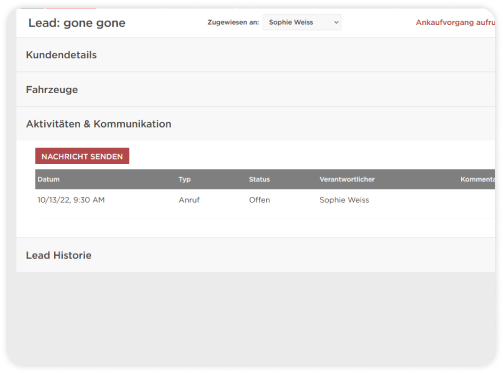Click the Kommentar column header
Image resolution: width=503 pixels, height=373 pixels.
tap(477, 179)
